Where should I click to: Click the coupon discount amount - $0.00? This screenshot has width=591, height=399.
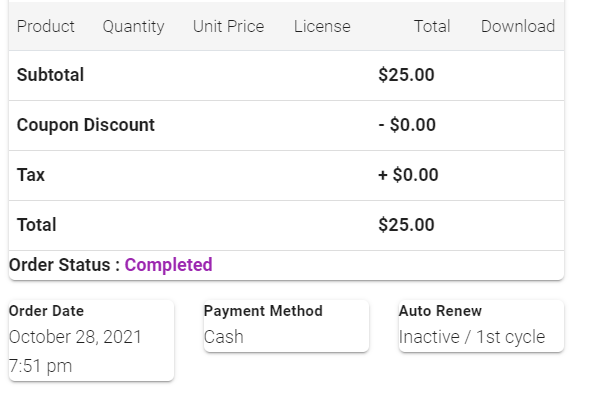tap(407, 125)
